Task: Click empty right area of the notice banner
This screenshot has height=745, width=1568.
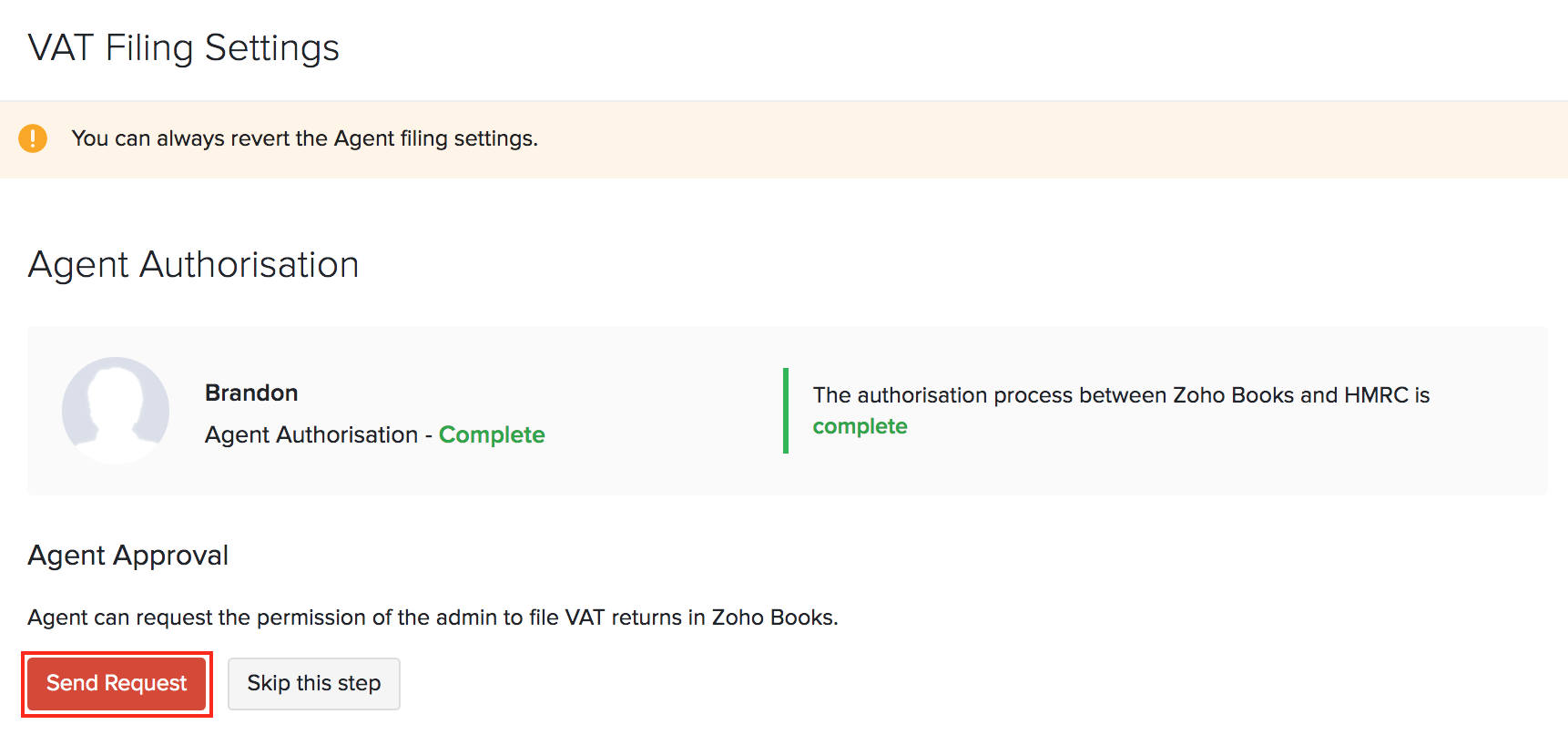Action: point(1093,138)
